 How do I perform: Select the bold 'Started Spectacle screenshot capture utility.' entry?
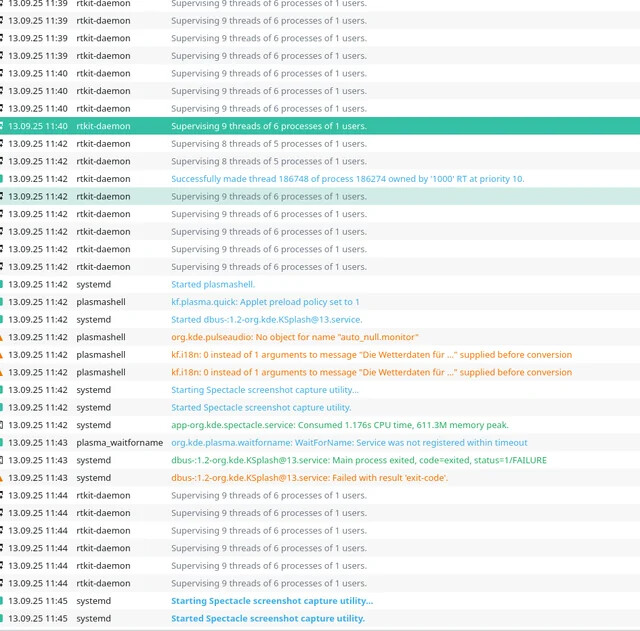[x=267, y=619]
